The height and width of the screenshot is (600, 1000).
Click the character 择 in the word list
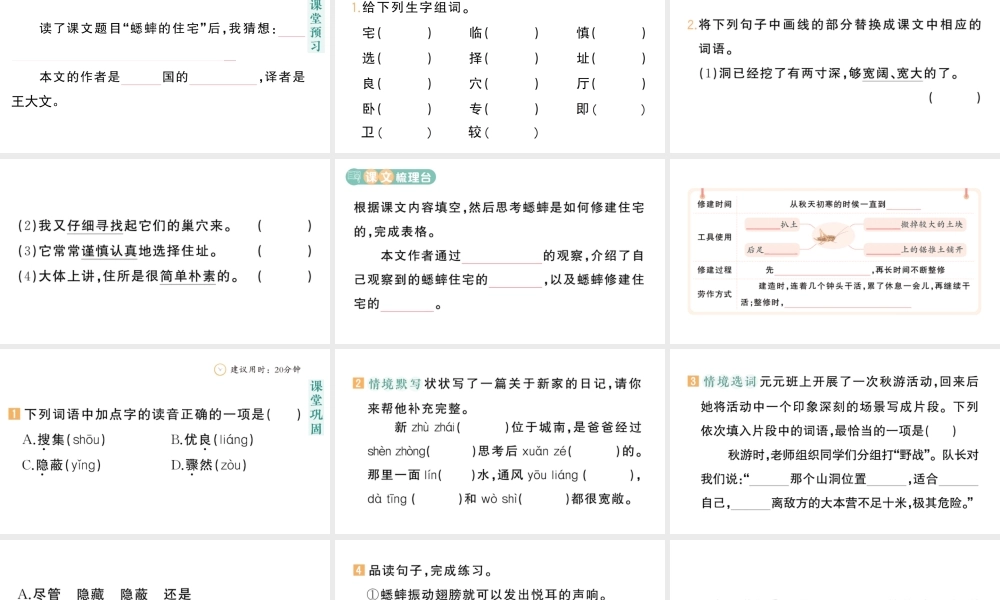pyautogui.click(x=476, y=58)
